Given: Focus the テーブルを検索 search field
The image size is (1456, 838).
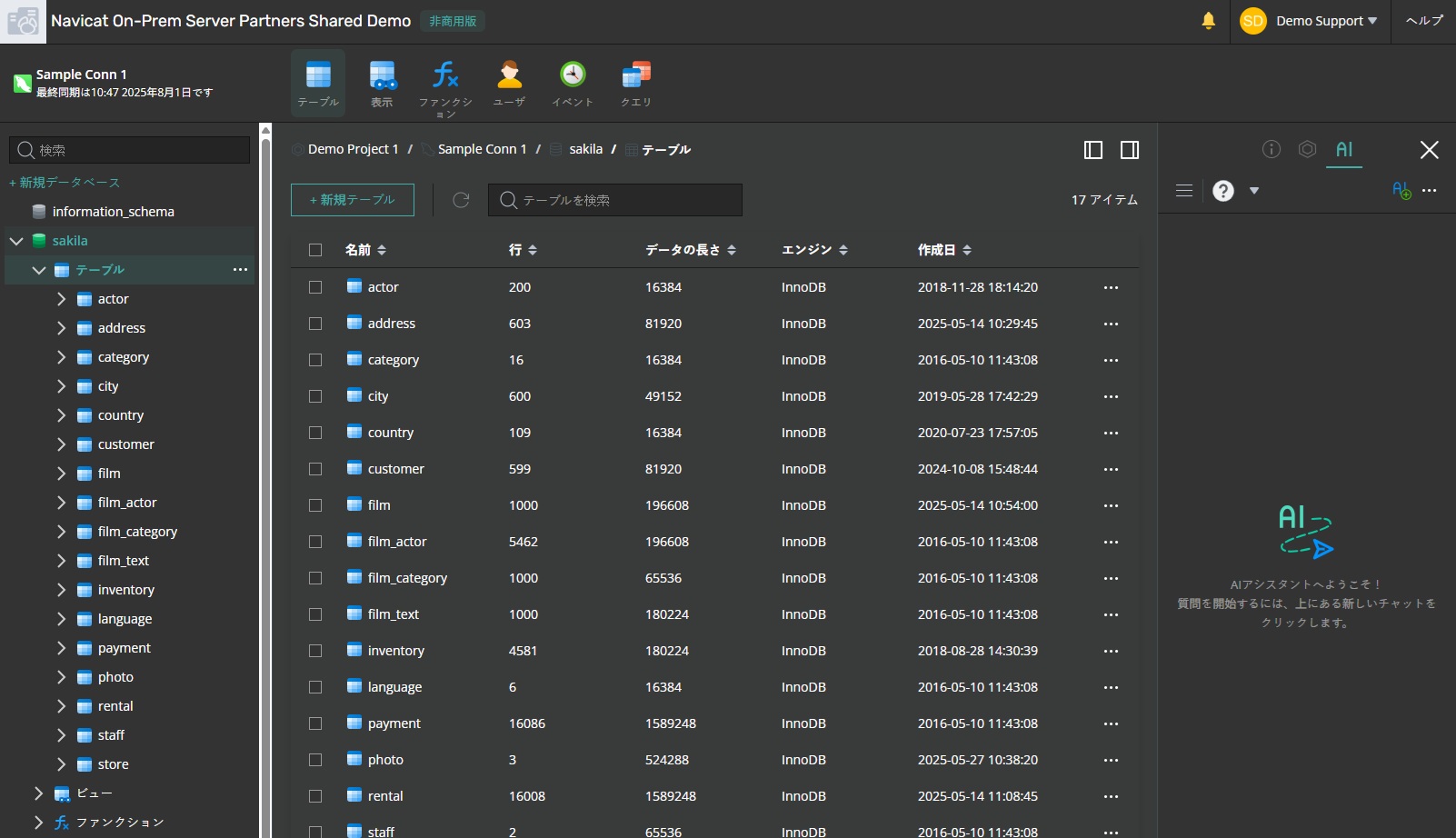Looking at the screenshot, I should (615, 200).
